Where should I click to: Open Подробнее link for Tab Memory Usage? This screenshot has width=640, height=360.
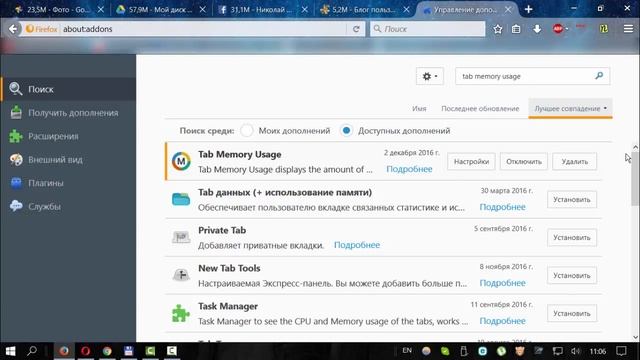coord(409,169)
